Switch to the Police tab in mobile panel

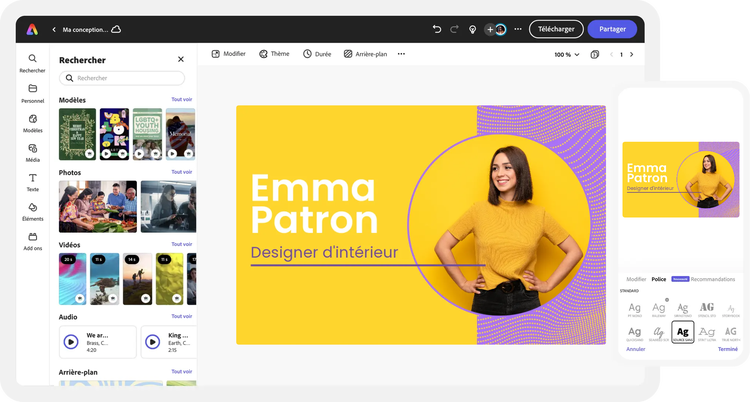tap(659, 279)
